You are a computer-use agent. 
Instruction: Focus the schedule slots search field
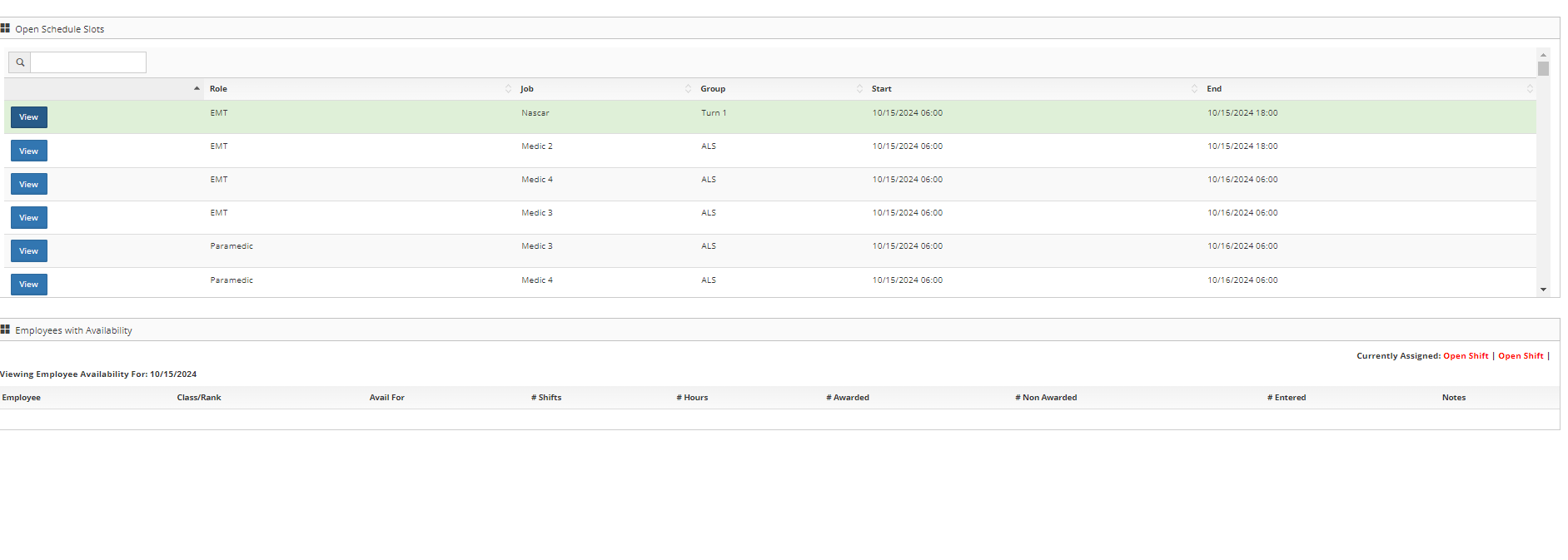coord(88,62)
